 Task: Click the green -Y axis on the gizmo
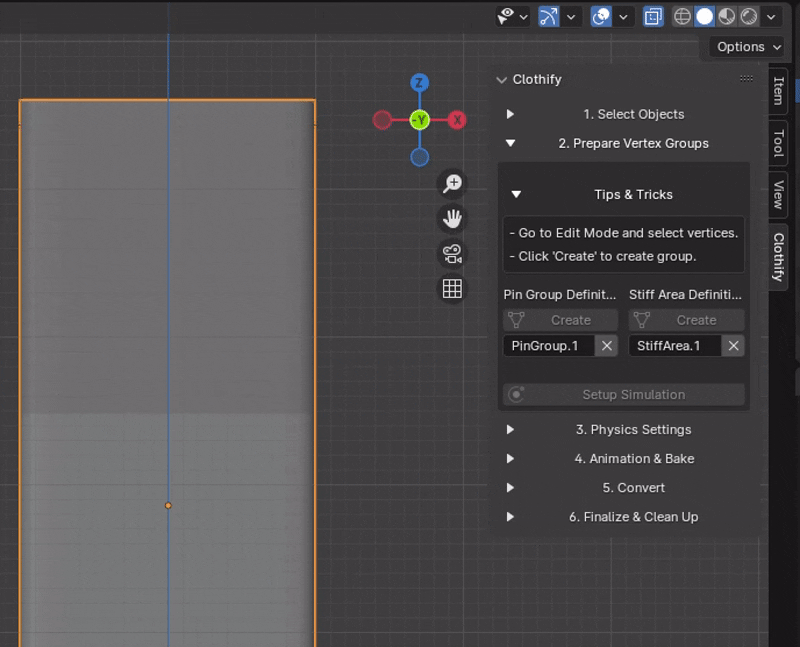[420, 120]
